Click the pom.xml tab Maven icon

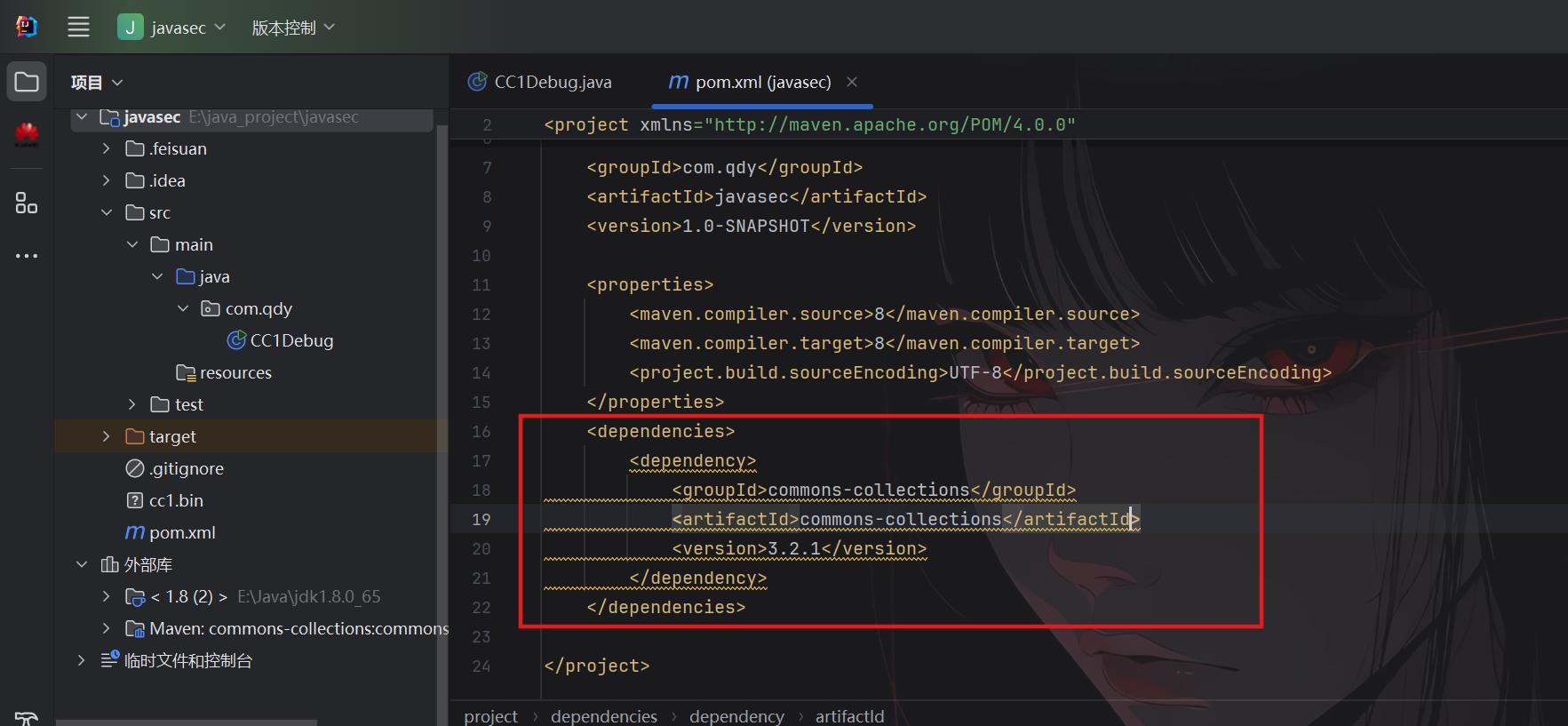679,82
